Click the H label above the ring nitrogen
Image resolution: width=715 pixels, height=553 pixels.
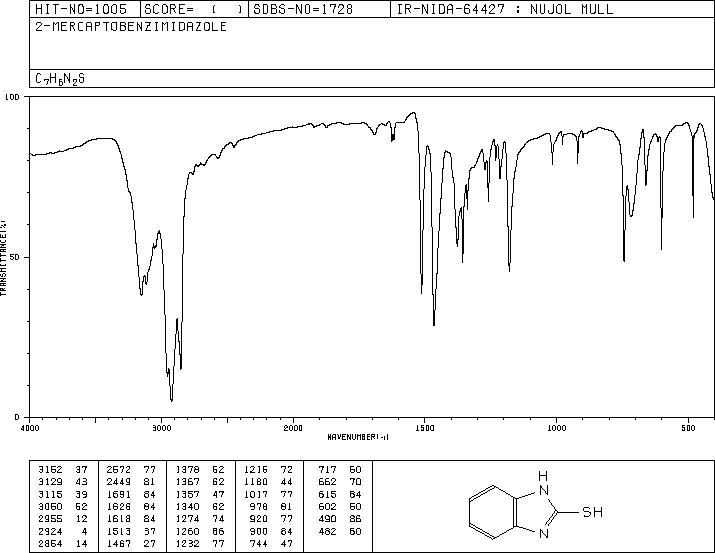pos(543,476)
